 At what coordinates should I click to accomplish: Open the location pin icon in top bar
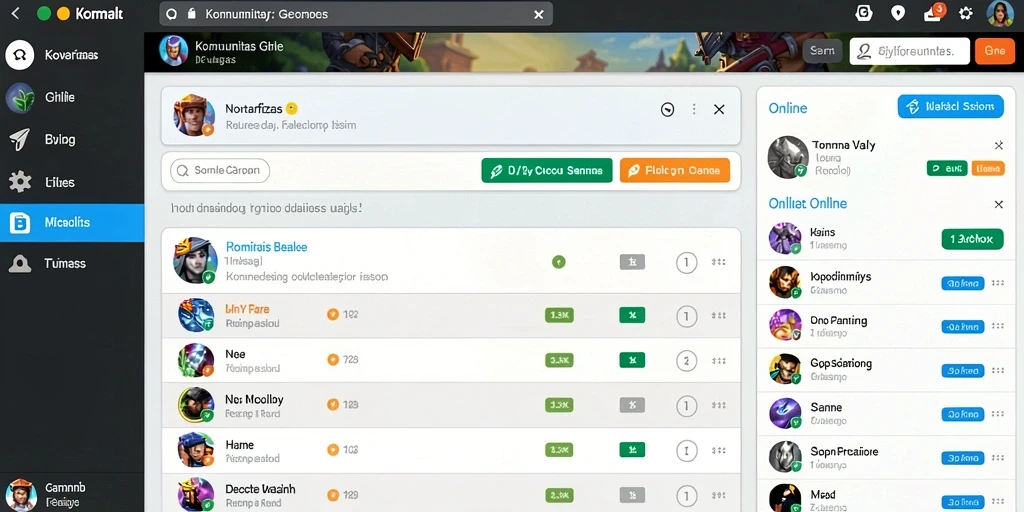point(898,14)
